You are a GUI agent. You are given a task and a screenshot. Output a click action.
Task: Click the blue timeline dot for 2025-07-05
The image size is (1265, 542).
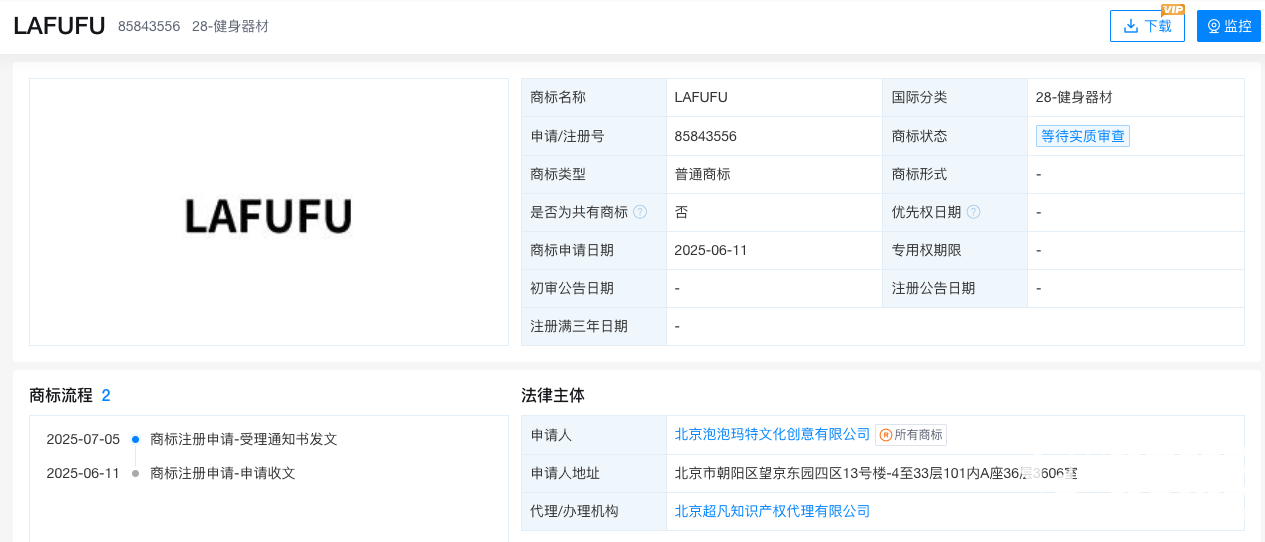coord(135,439)
